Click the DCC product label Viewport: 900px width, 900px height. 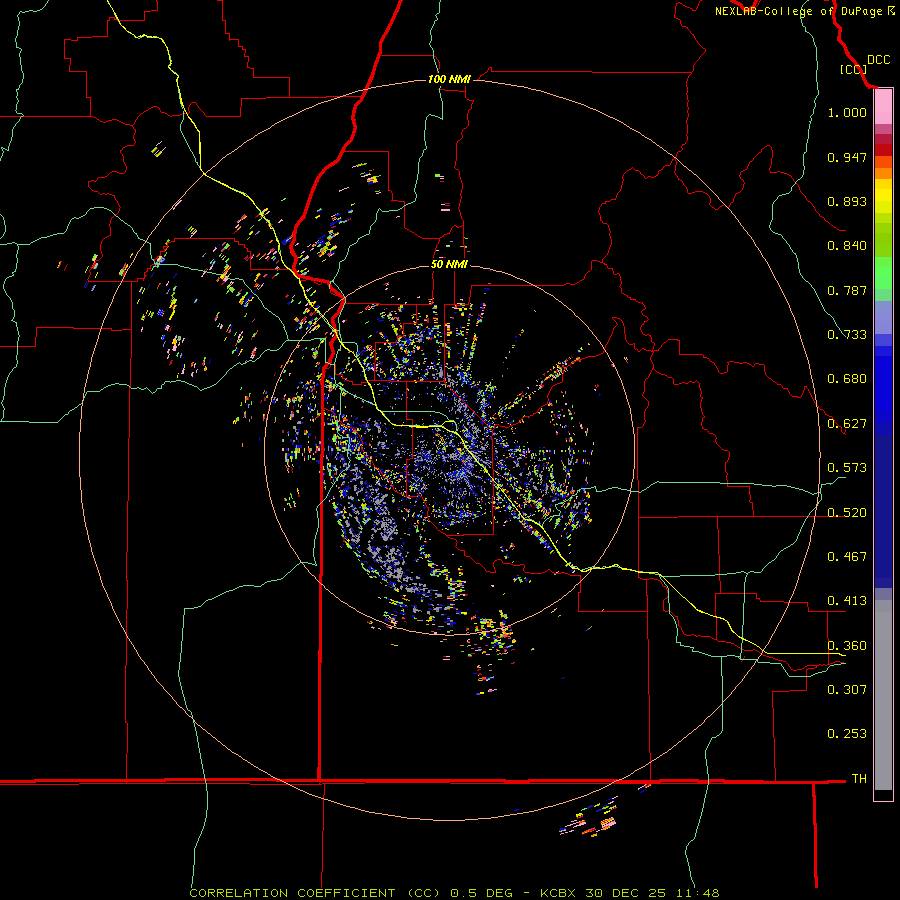click(x=878, y=60)
